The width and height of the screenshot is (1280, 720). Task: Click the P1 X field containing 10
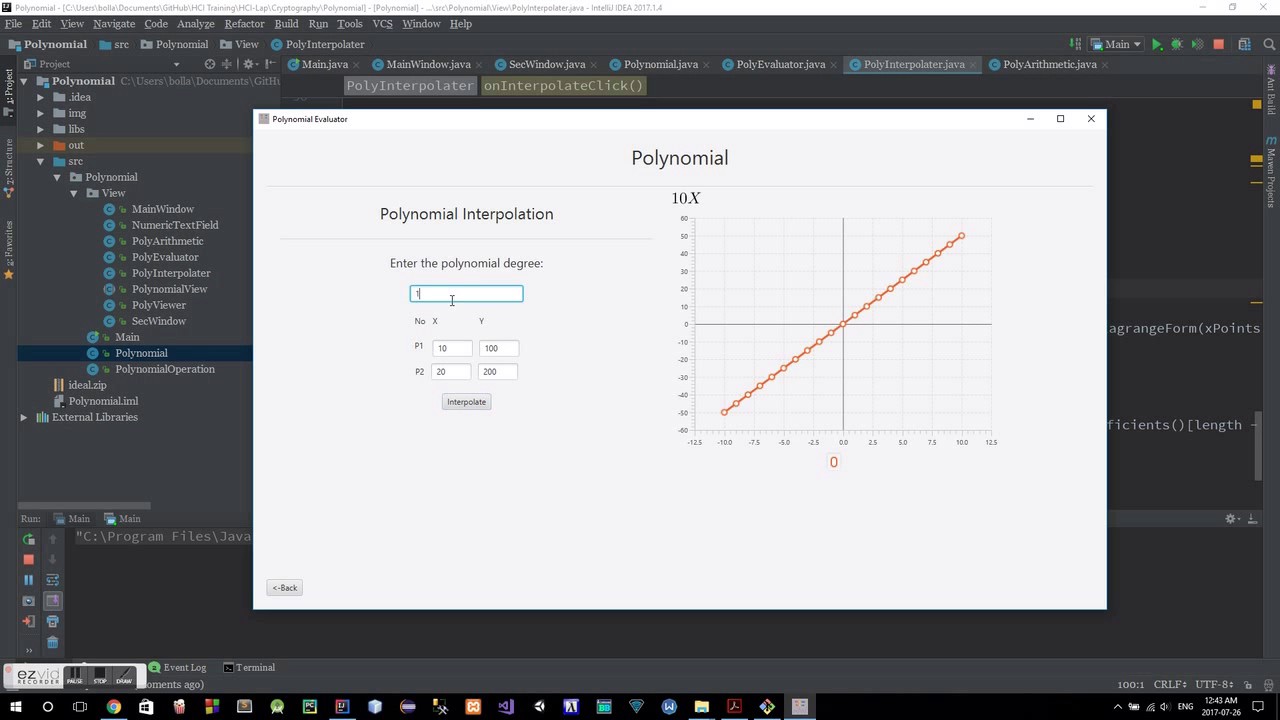click(452, 348)
